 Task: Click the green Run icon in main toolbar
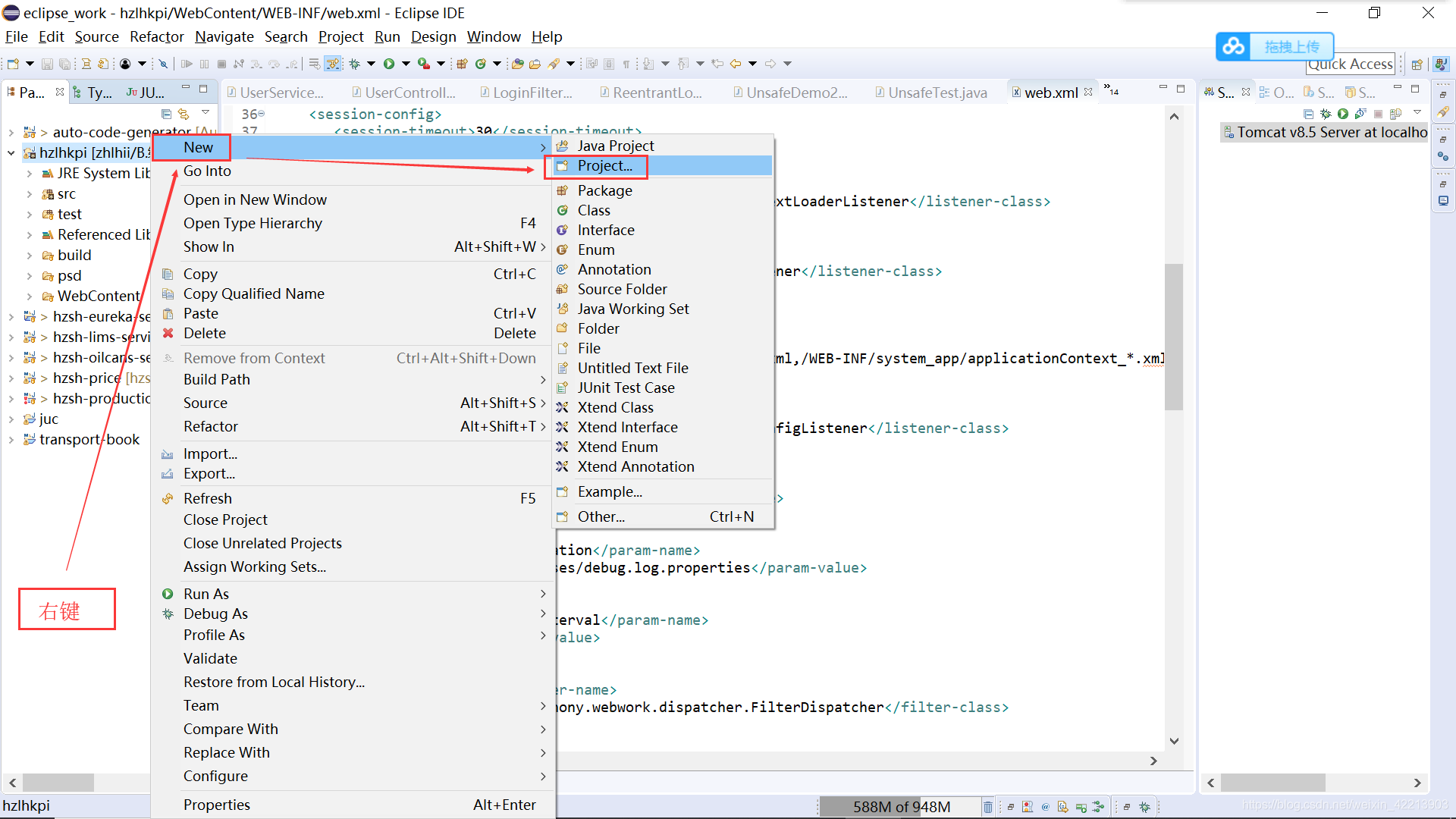[x=389, y=64]
